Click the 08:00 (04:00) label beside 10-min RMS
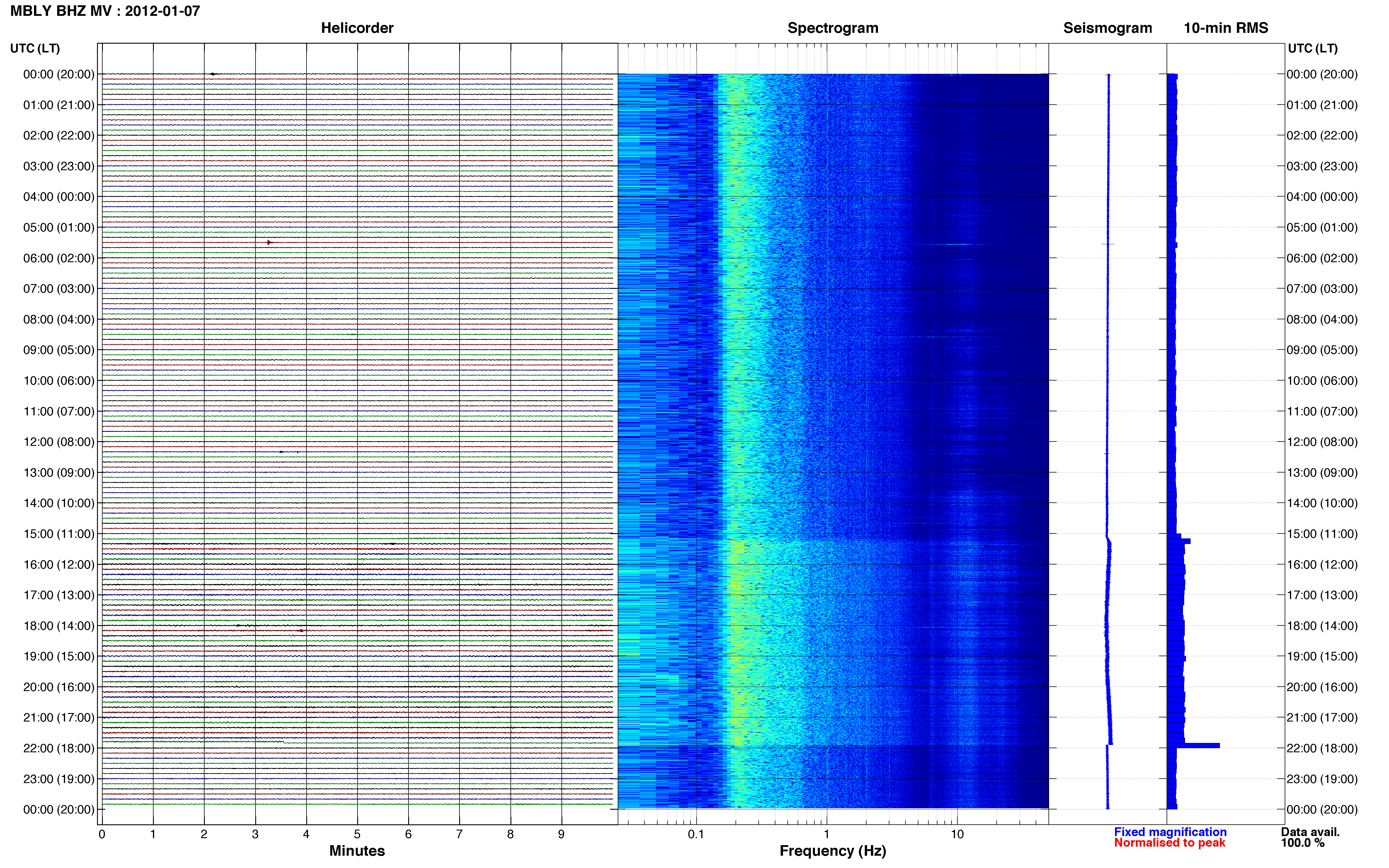The image size is (1389, 868). click(1322, 319)
